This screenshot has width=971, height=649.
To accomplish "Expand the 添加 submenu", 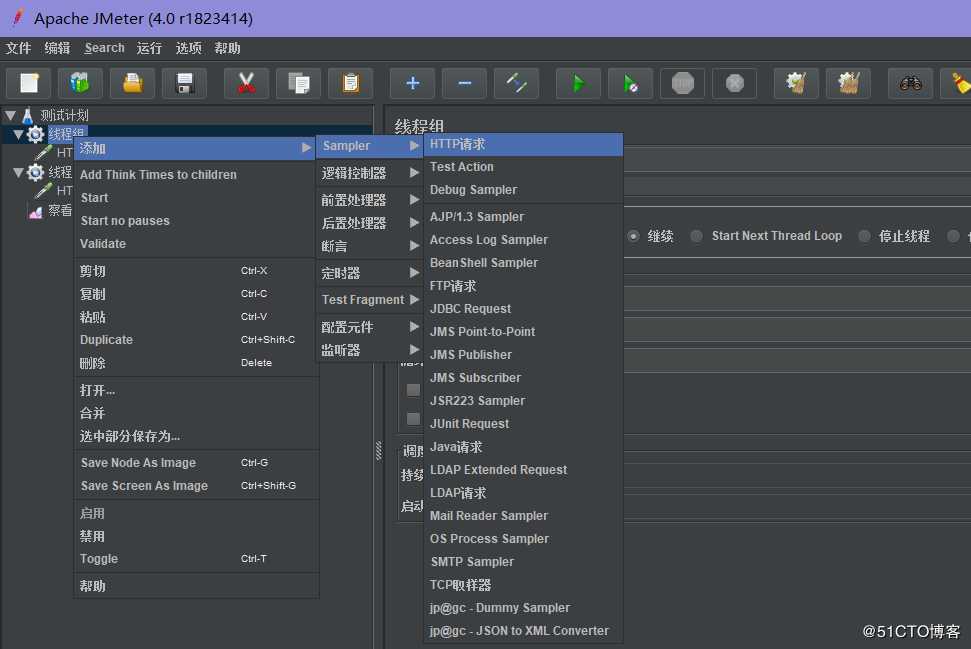I will coord(194,148).
